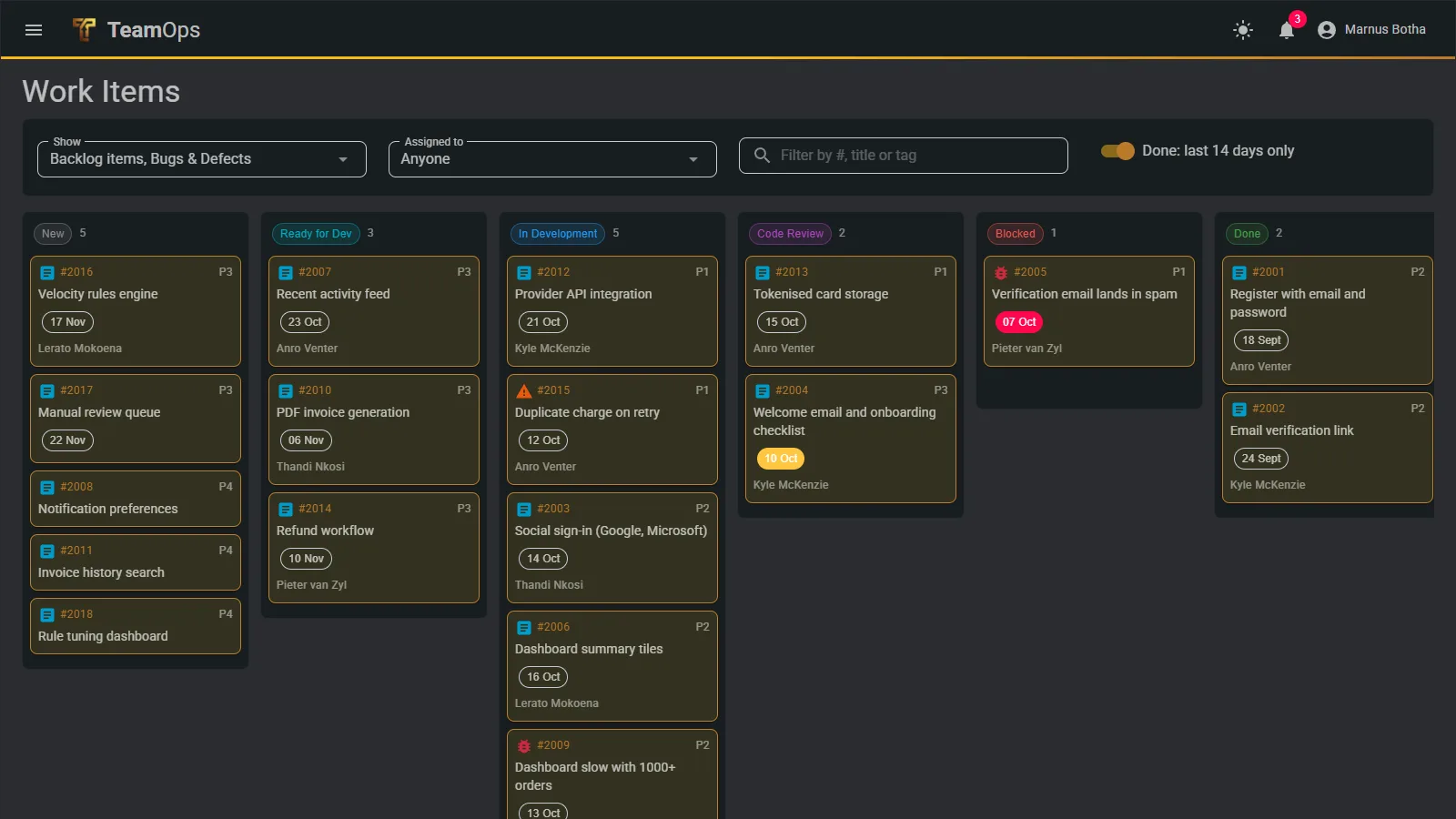This screenshot has height=819, width=1456.
Task: Open Verification email lands in spam title
Action: point(1084,295)
